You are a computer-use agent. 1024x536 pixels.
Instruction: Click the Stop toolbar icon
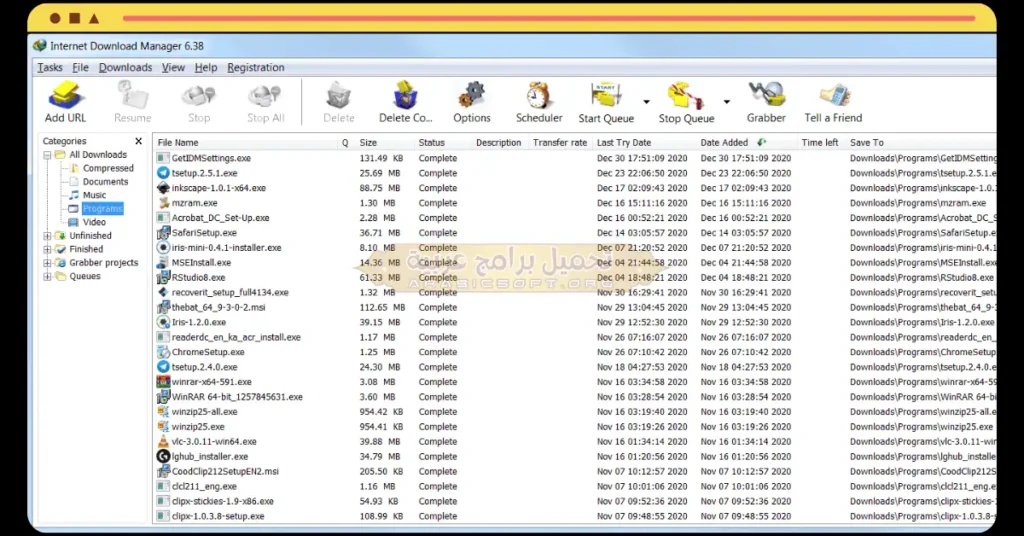[x=199, y=96]
